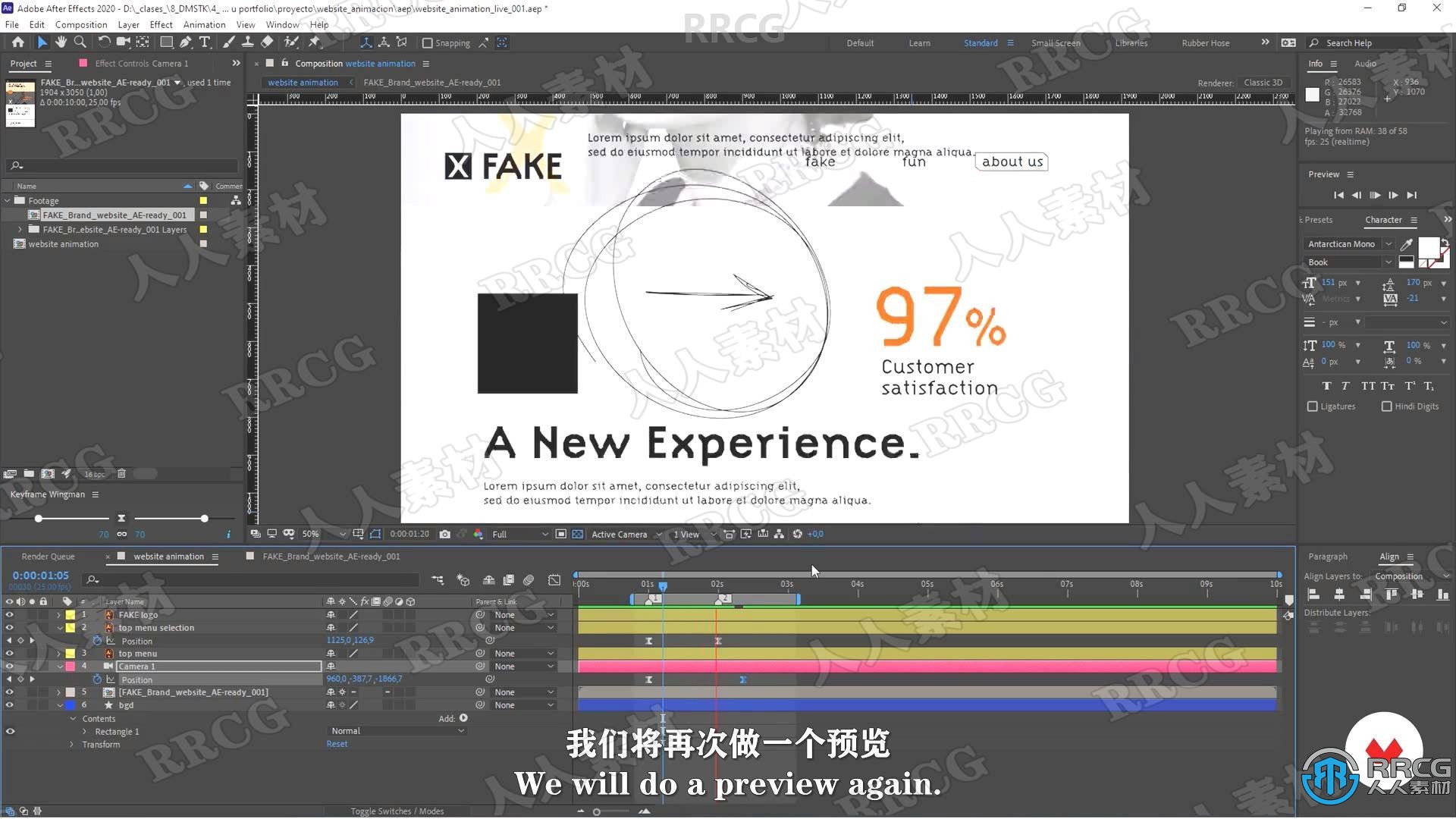This screenshot has width=1456, height=819.
Task: Toggle visibility of top menu layer
Action: coord(9,653)
